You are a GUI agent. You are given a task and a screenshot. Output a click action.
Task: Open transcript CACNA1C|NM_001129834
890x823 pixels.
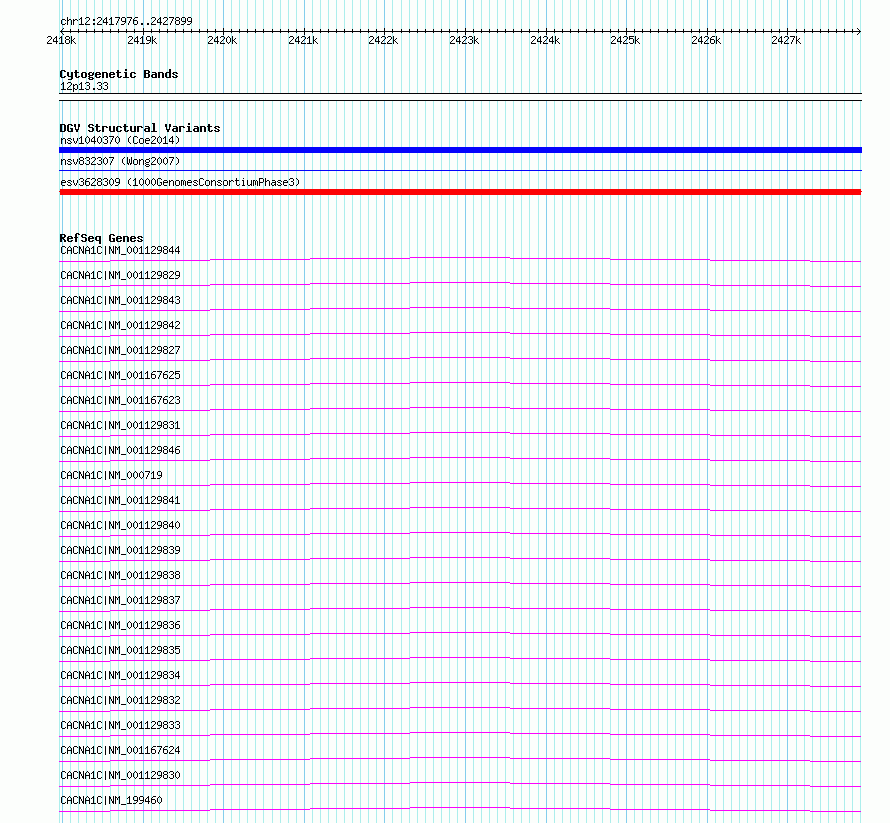coord(120,675)
